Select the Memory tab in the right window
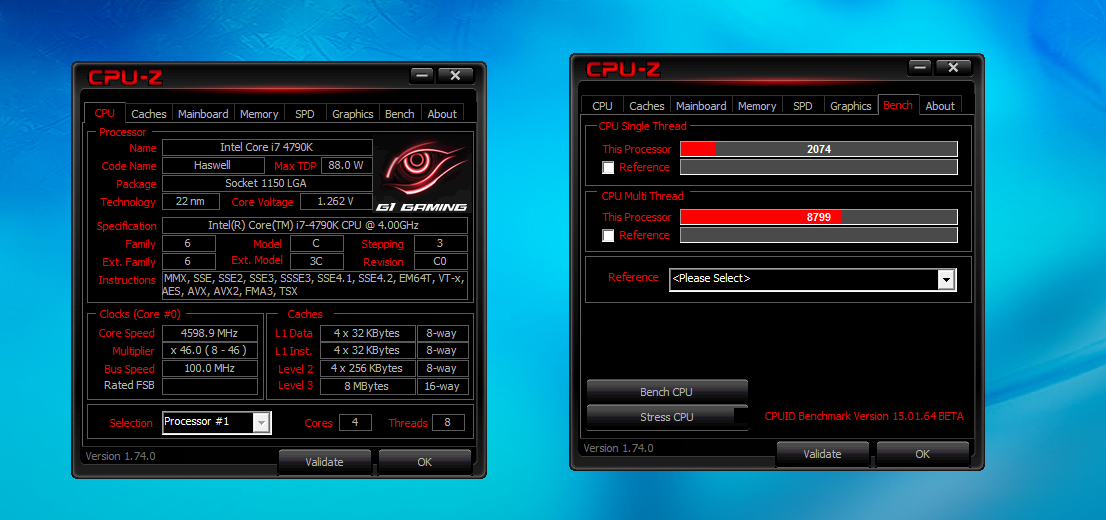Screen dimensions: 1106x520 point(757,106)
